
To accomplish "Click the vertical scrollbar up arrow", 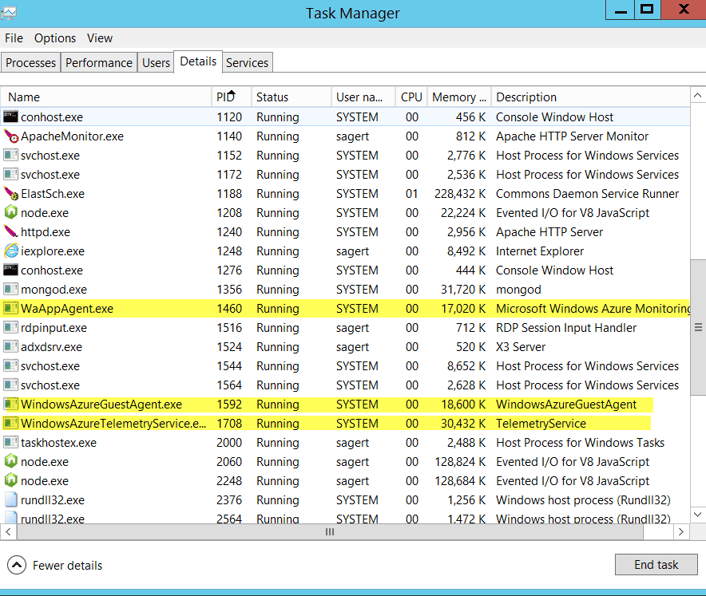I will click(697, 95).
